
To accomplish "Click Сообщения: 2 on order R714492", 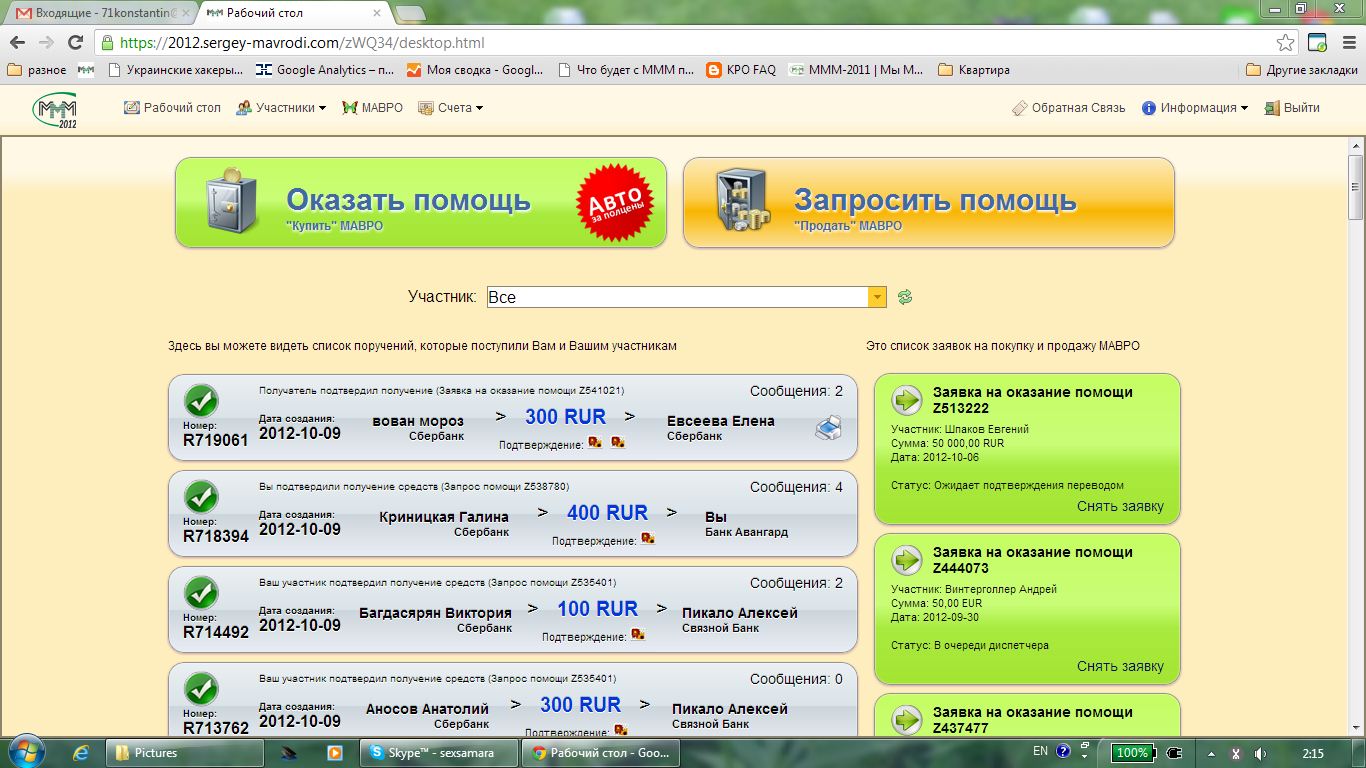I will (797, 583).
